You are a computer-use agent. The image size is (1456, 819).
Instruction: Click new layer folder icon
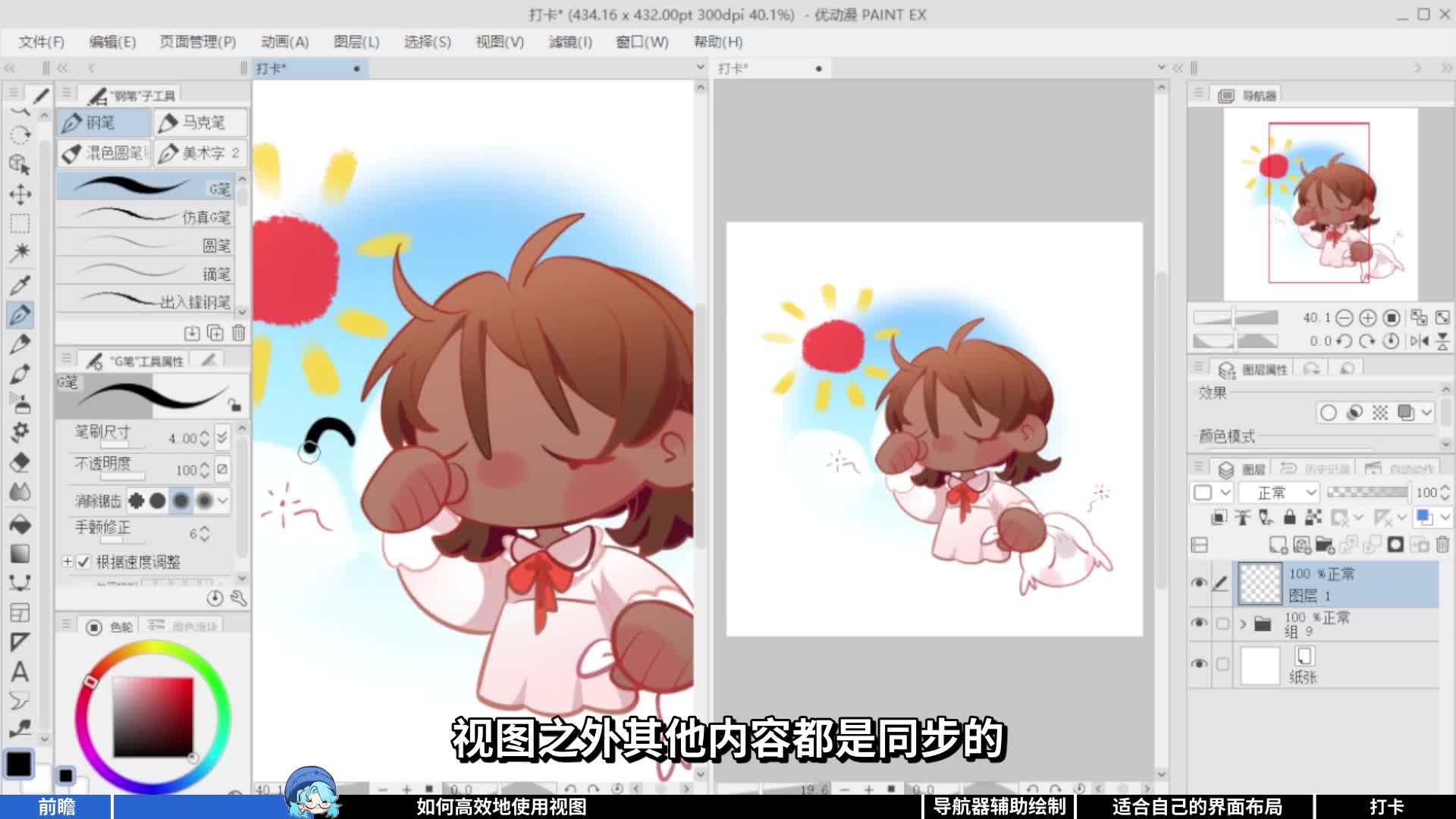pos(1325,544)
